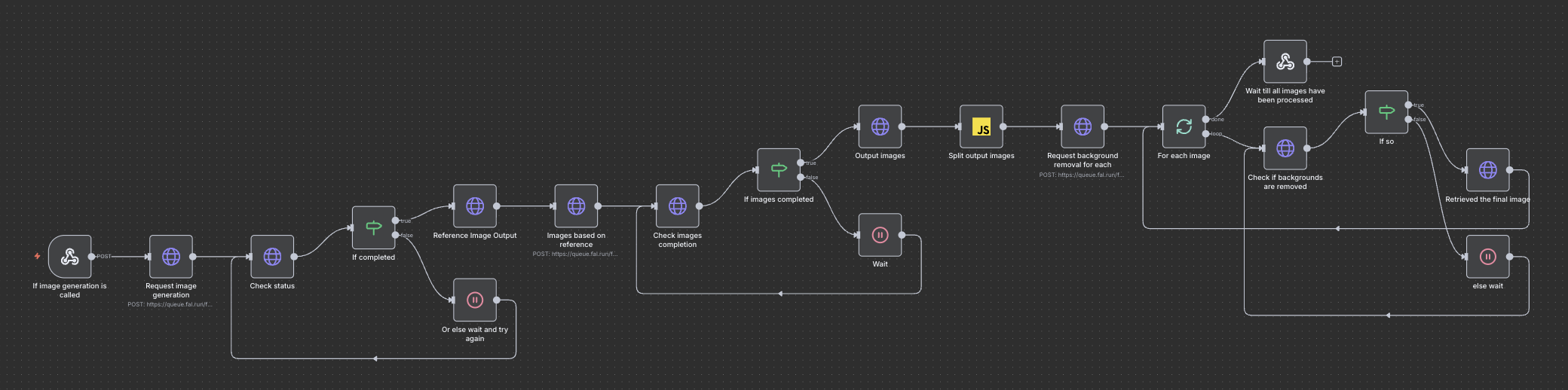Open the Request image generation node

click(x=171, y=257)
